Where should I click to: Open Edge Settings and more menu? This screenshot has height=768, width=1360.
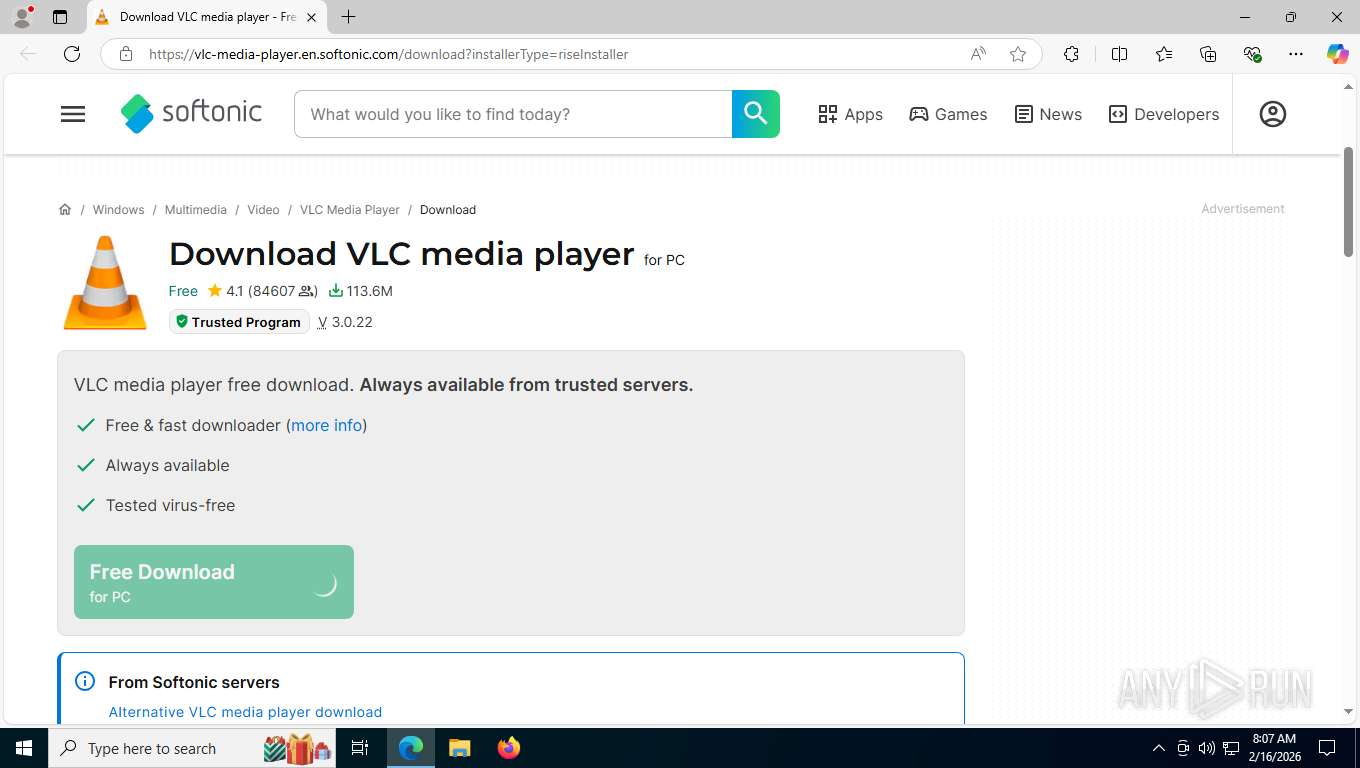coord(1296,54)
